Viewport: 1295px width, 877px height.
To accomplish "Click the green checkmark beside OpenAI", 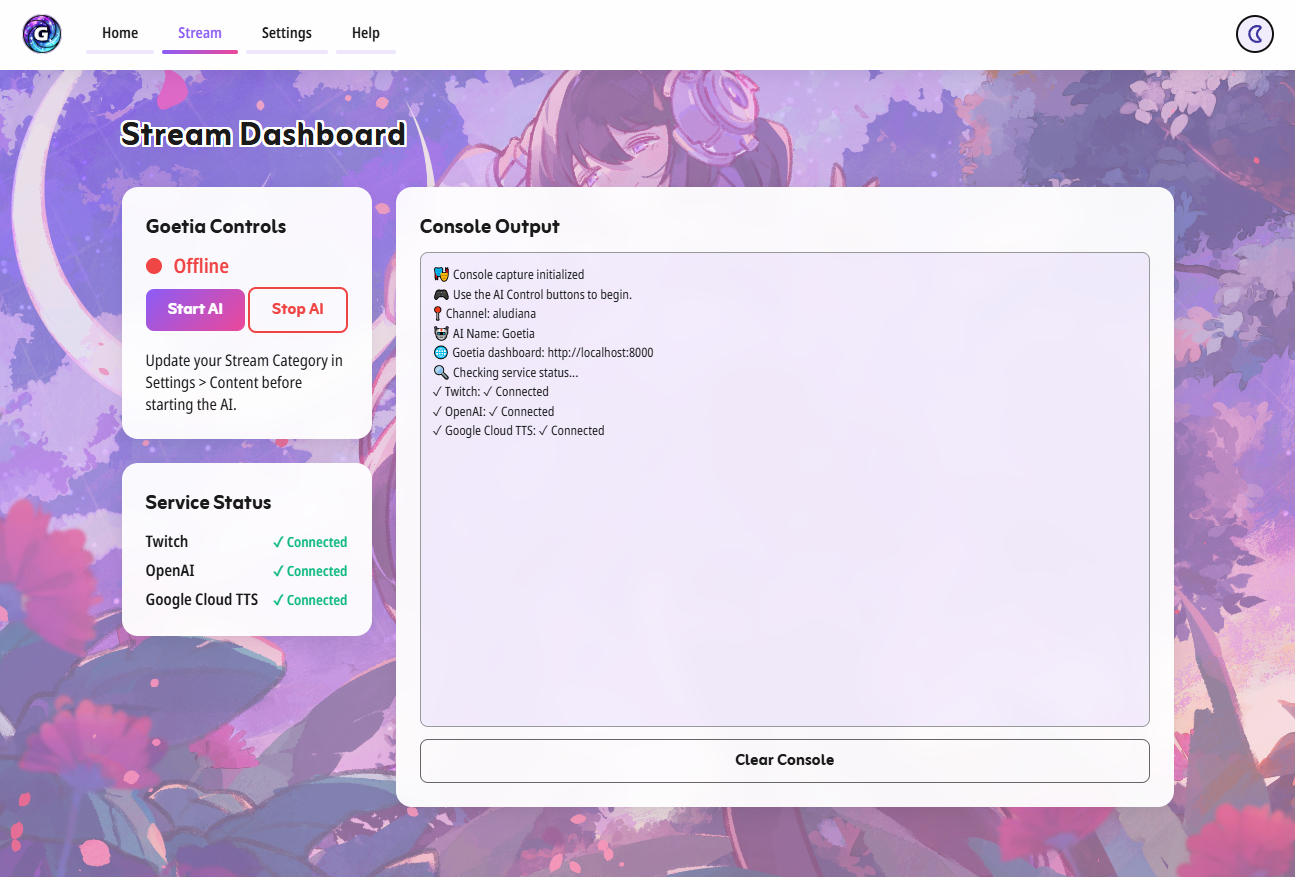I will coord(278,570).
